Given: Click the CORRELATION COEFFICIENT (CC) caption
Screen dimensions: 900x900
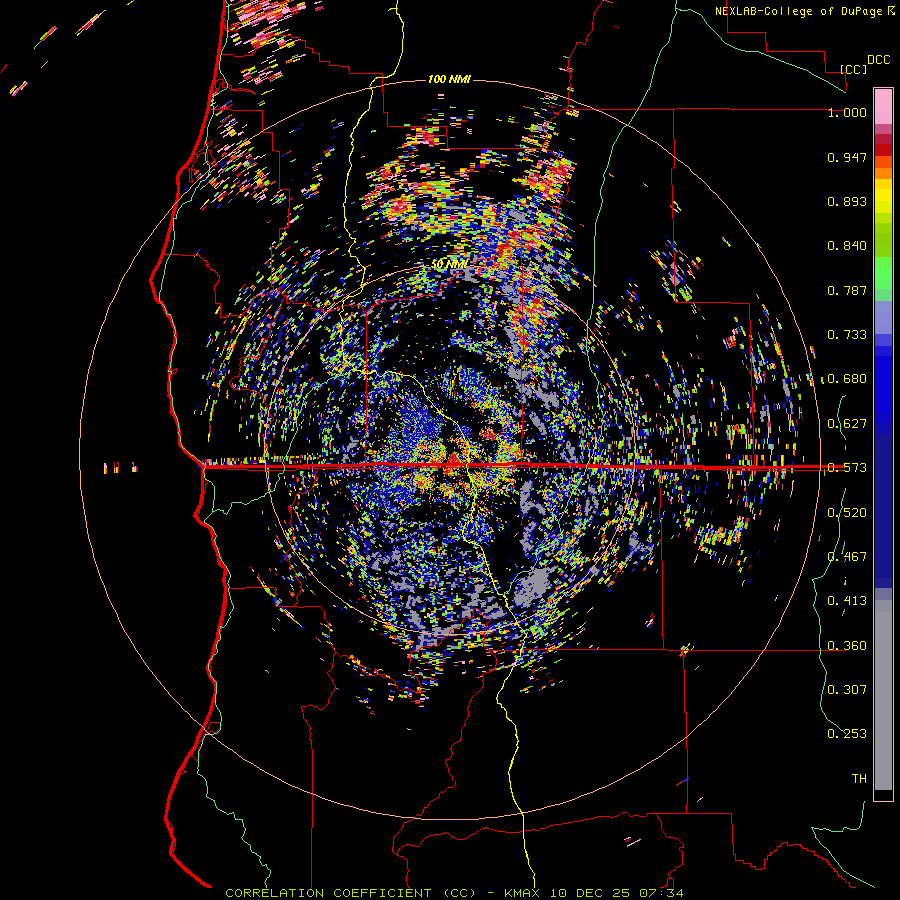Looking at the screenshot, I should click(351, 893).
